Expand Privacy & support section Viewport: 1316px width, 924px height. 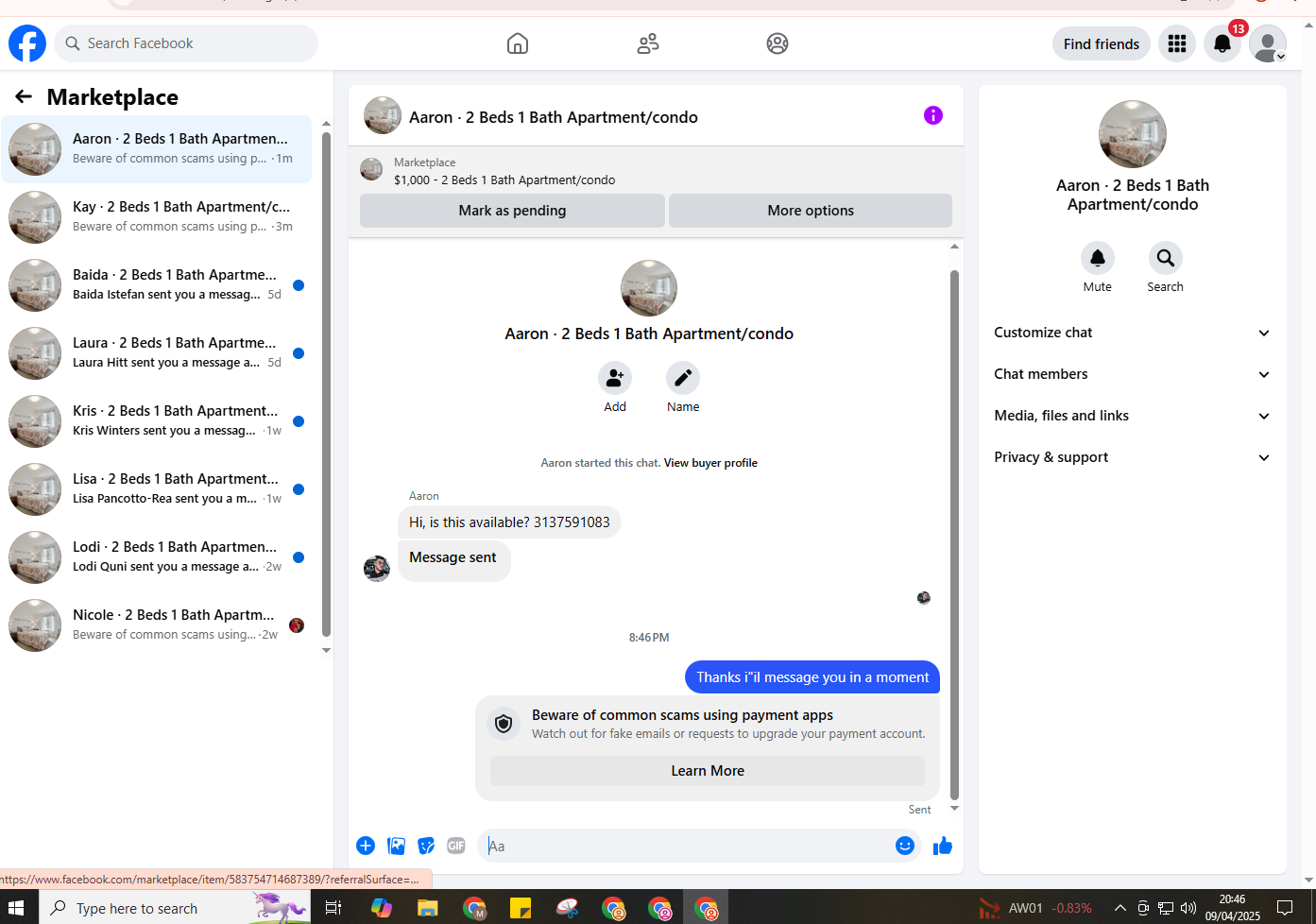tap(1133, 457)
